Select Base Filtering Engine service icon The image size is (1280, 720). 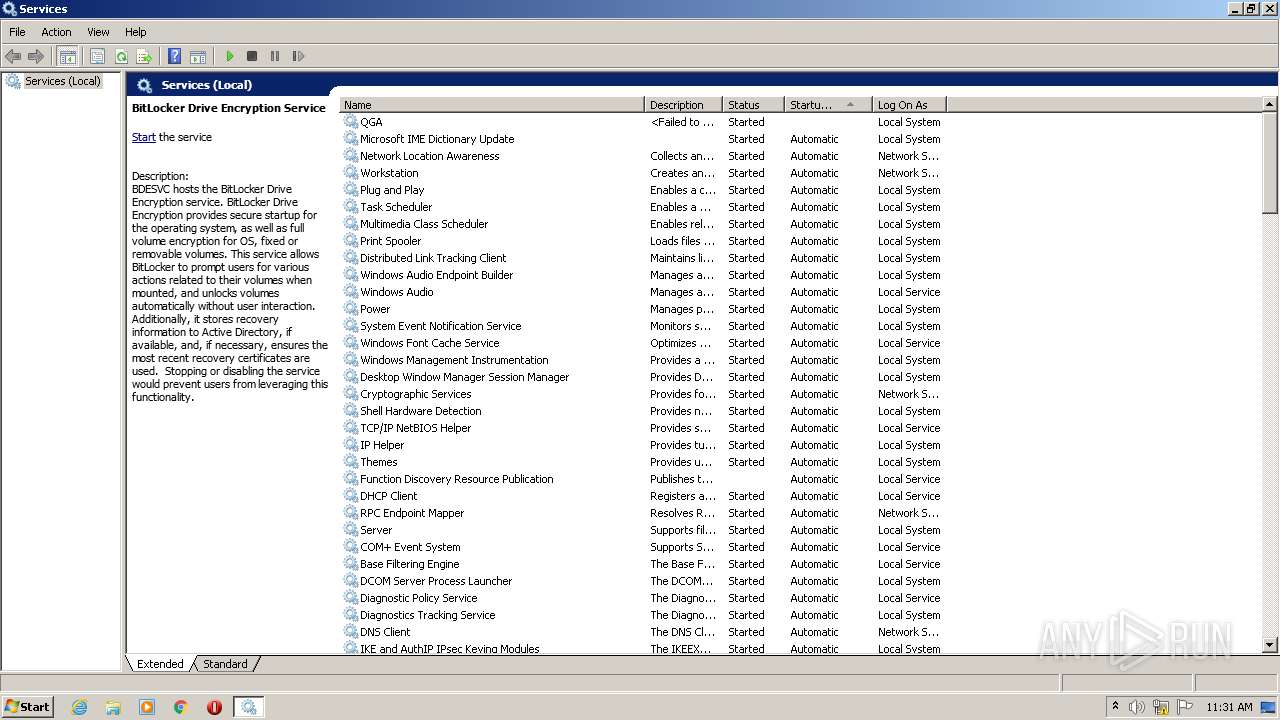(351, 563)
